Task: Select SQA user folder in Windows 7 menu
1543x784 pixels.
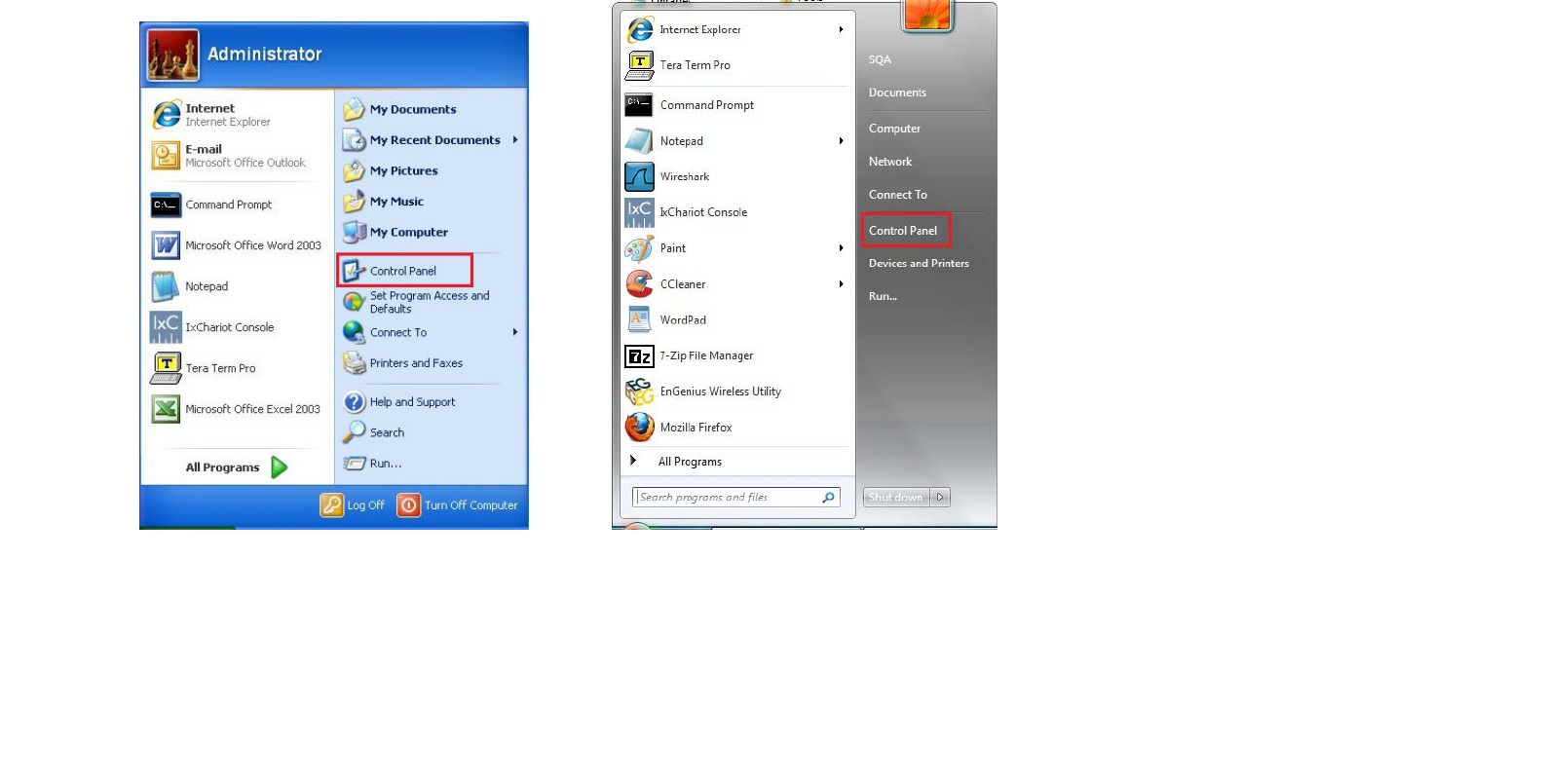Action: [880, 60]
